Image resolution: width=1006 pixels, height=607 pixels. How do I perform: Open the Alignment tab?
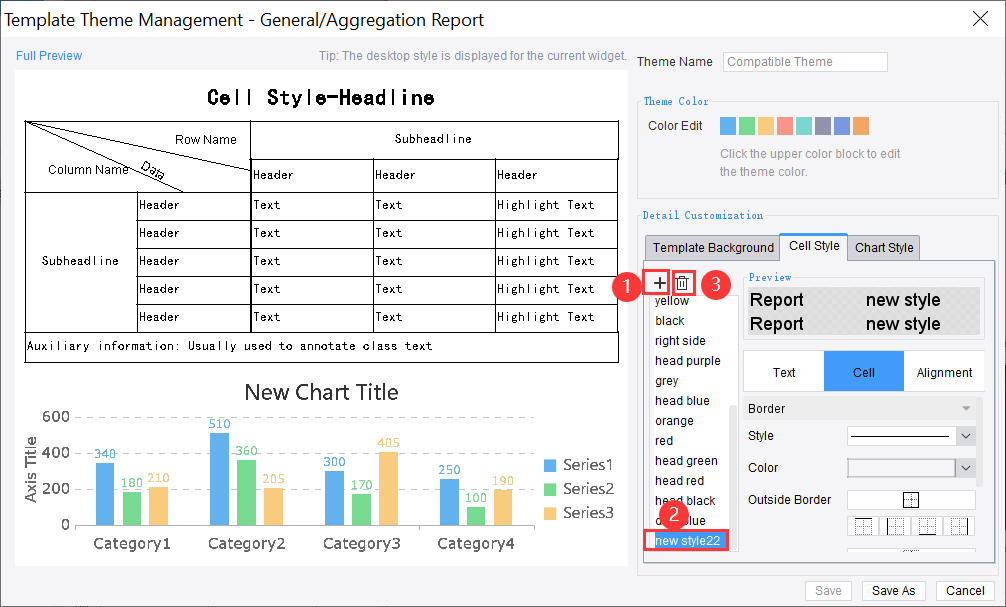[x=944, y=371]
